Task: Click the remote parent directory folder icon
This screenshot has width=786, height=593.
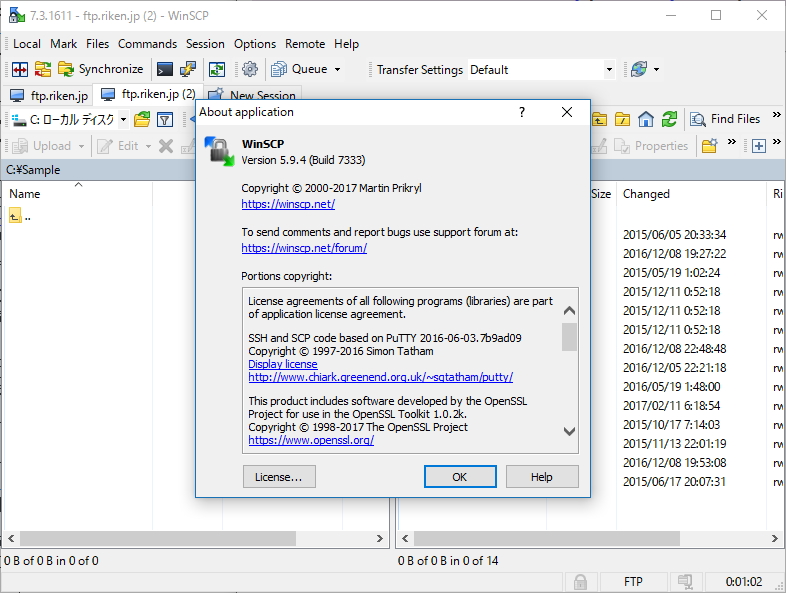Action: [600, 119]
